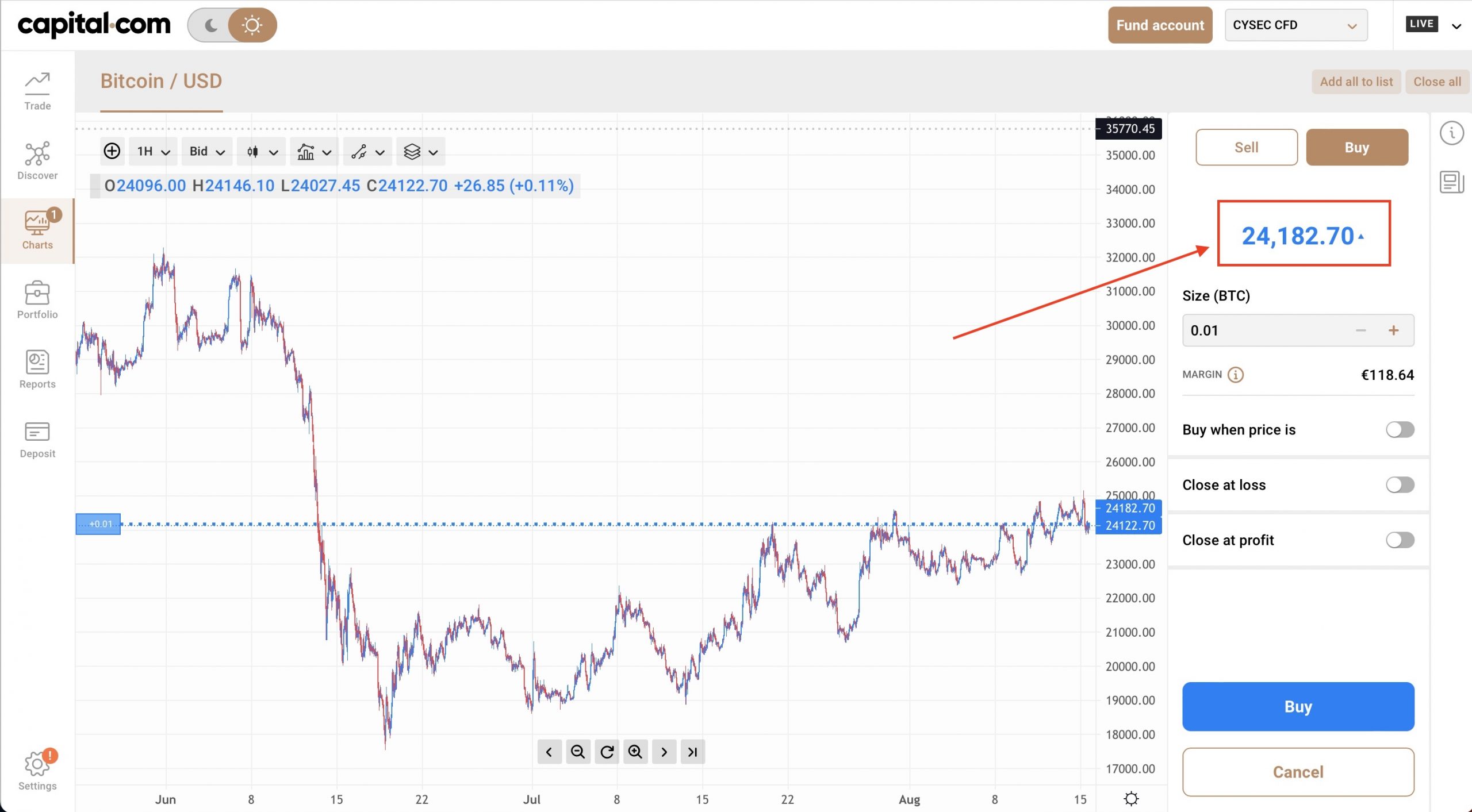The image size is (1472, 812).
Task: Click the Close all button
Action: pos(1437,82)
